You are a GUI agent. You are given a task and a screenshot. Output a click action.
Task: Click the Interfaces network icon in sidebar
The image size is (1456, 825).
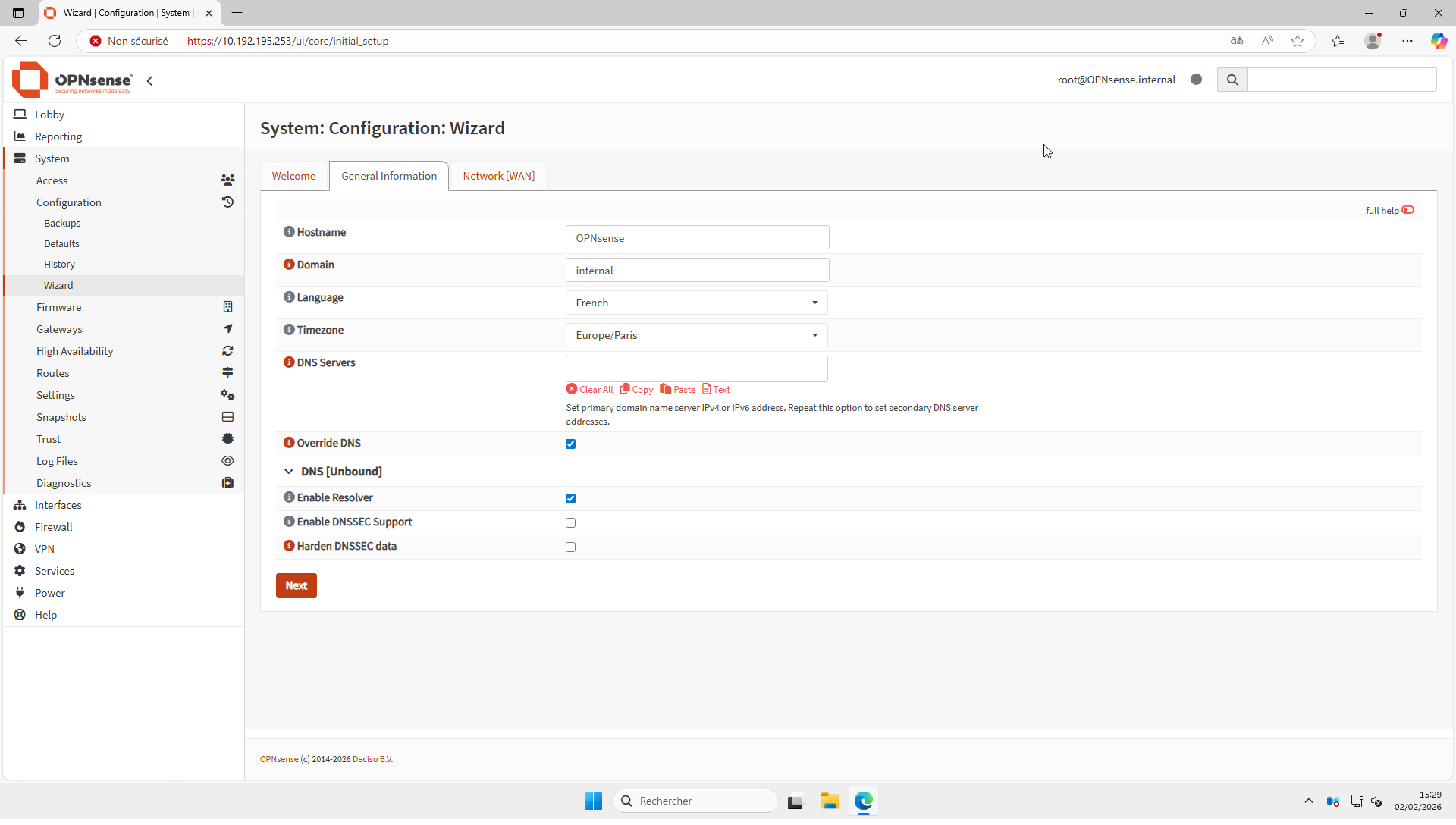20,505
